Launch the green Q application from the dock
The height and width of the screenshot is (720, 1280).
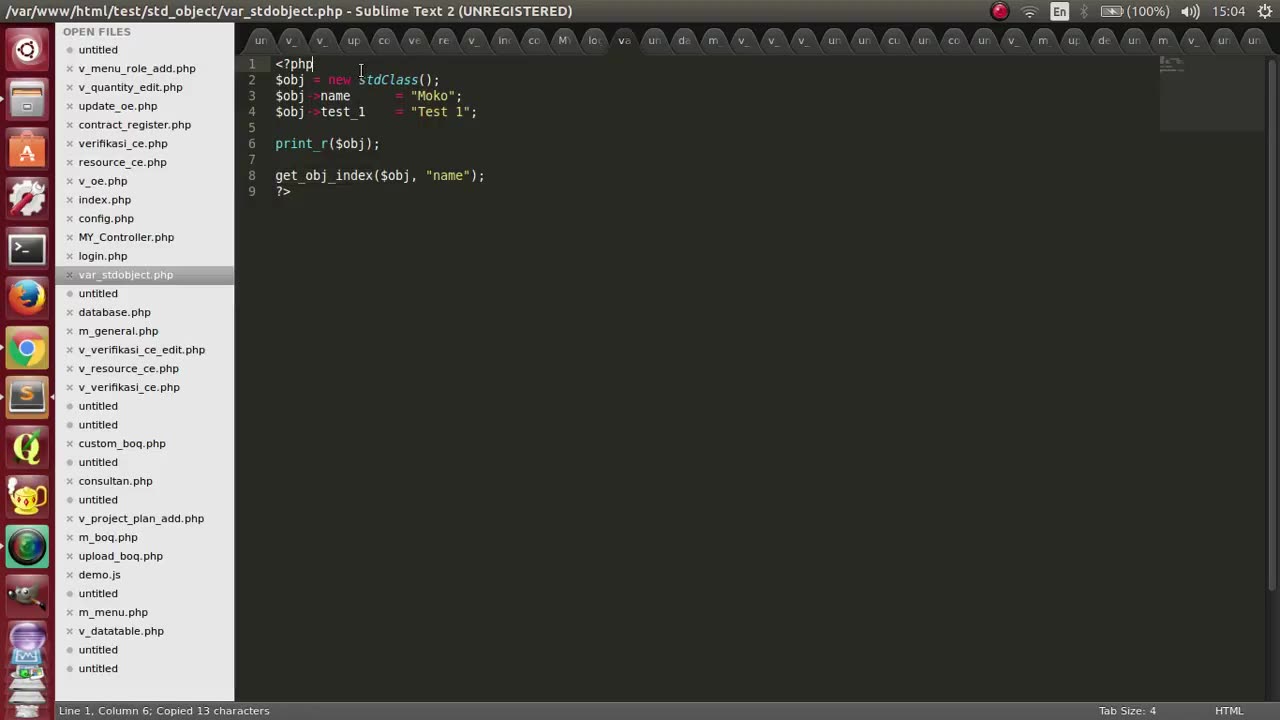(27, 447)
